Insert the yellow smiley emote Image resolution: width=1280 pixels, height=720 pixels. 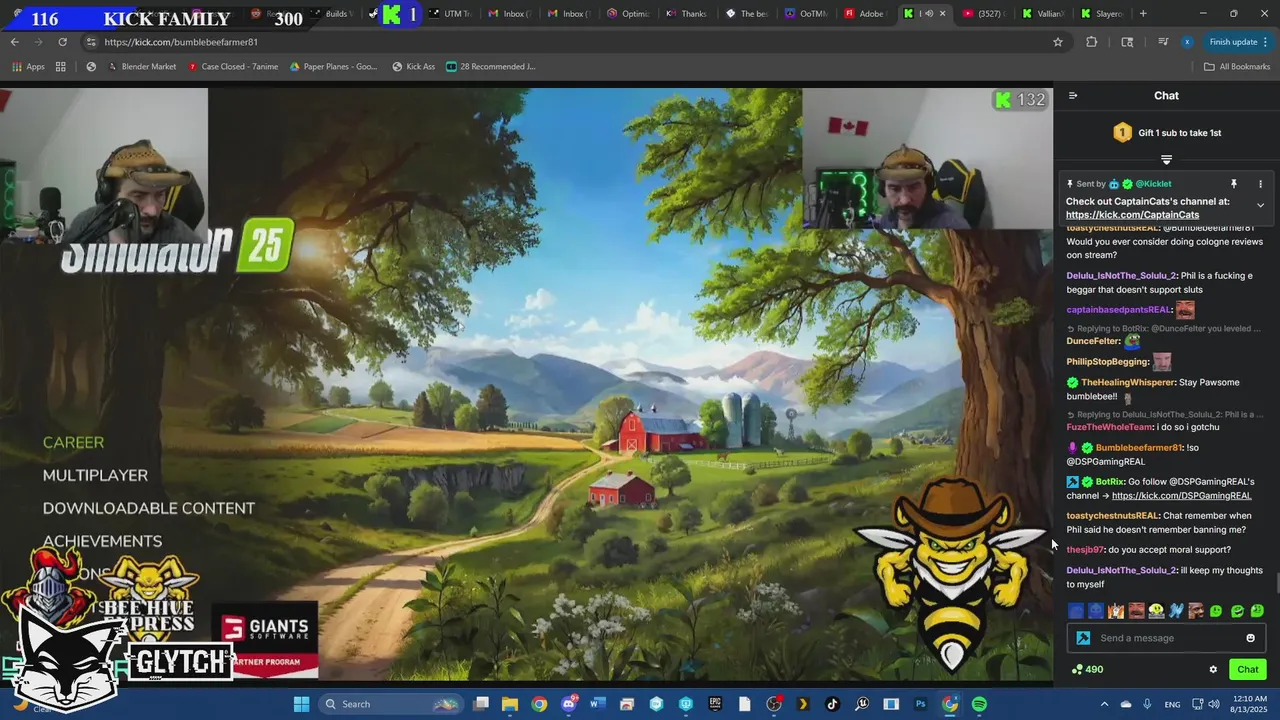tap(1156, 611)
